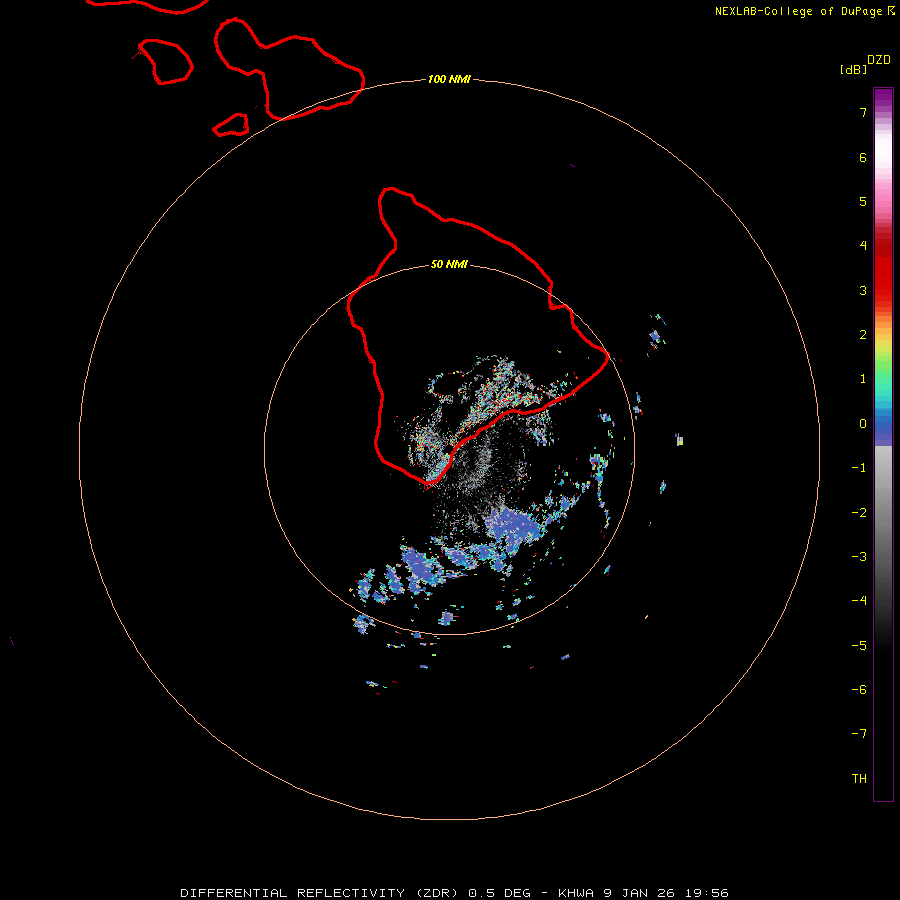Click the 4 dB label on the legend
The width and height of the screenshot is (900, 900).
click(863, 246)
